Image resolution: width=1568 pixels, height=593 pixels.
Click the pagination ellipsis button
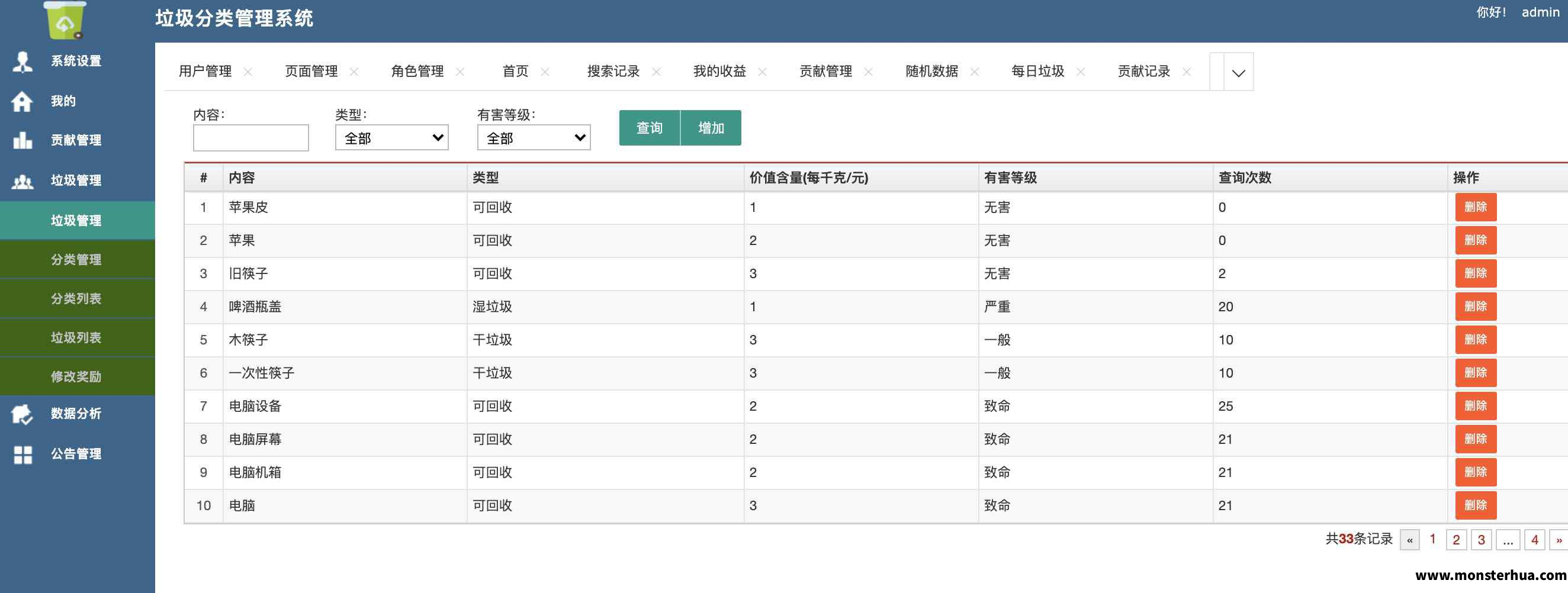click(1508, 540)
